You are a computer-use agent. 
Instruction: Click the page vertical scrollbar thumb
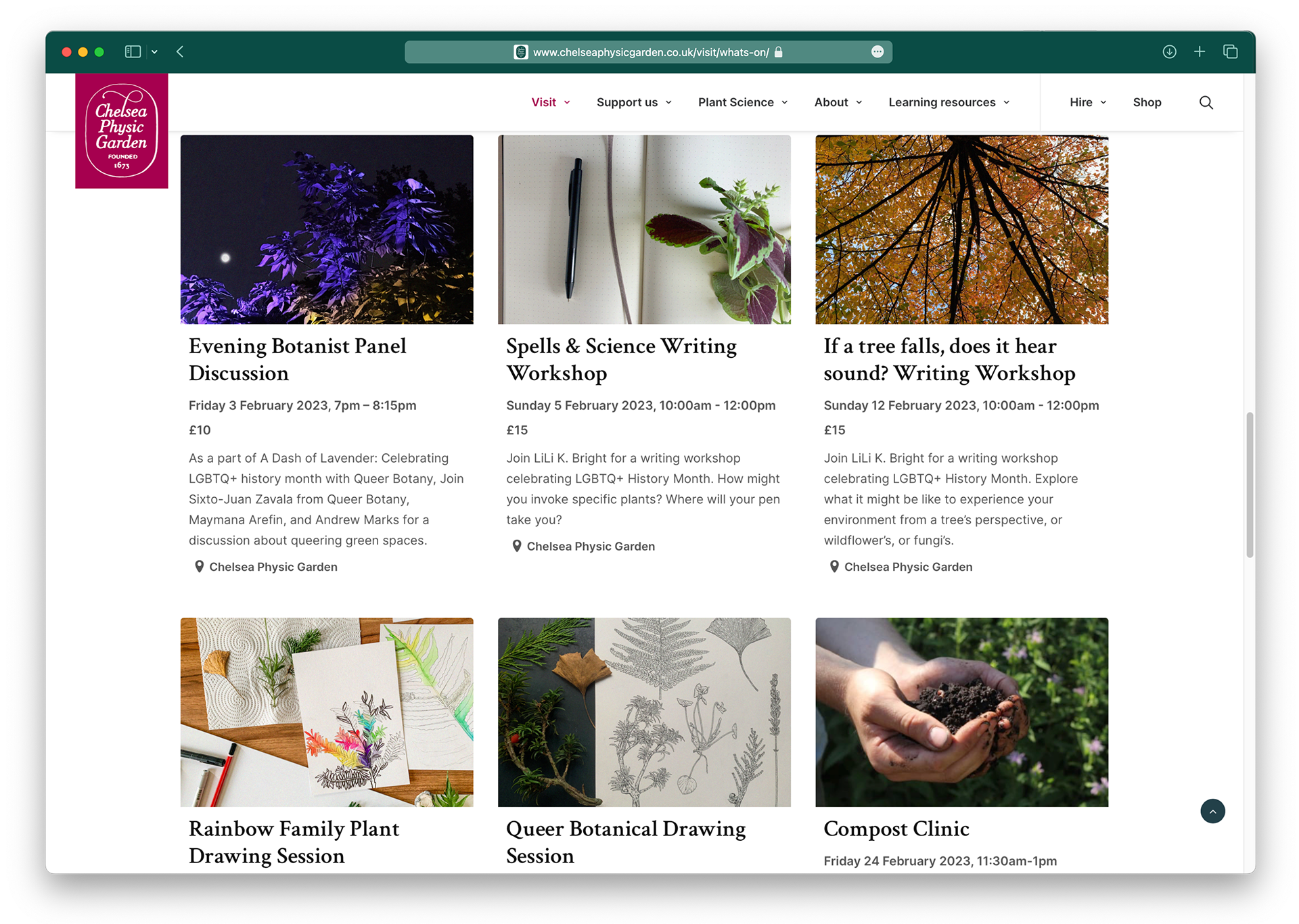tap(1250, 484)
